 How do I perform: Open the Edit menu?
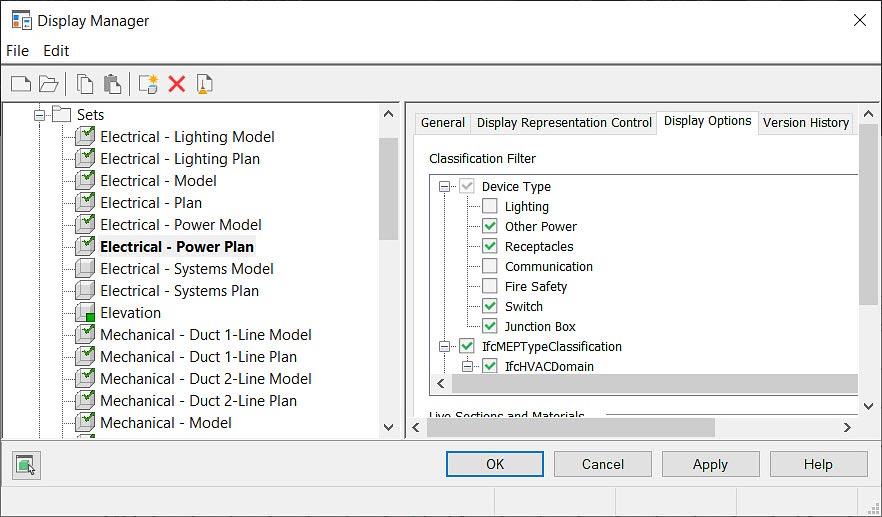(56, 51)
